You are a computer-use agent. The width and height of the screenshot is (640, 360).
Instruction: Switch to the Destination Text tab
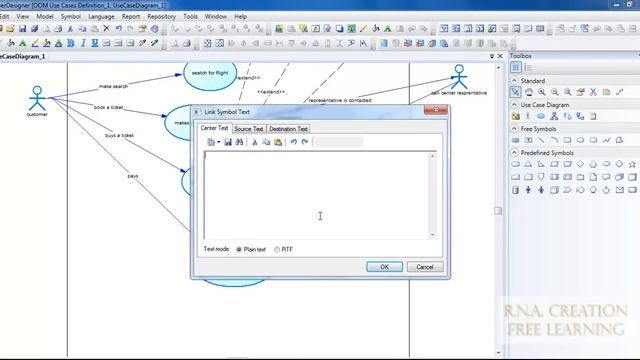click(x=288, y=129)
